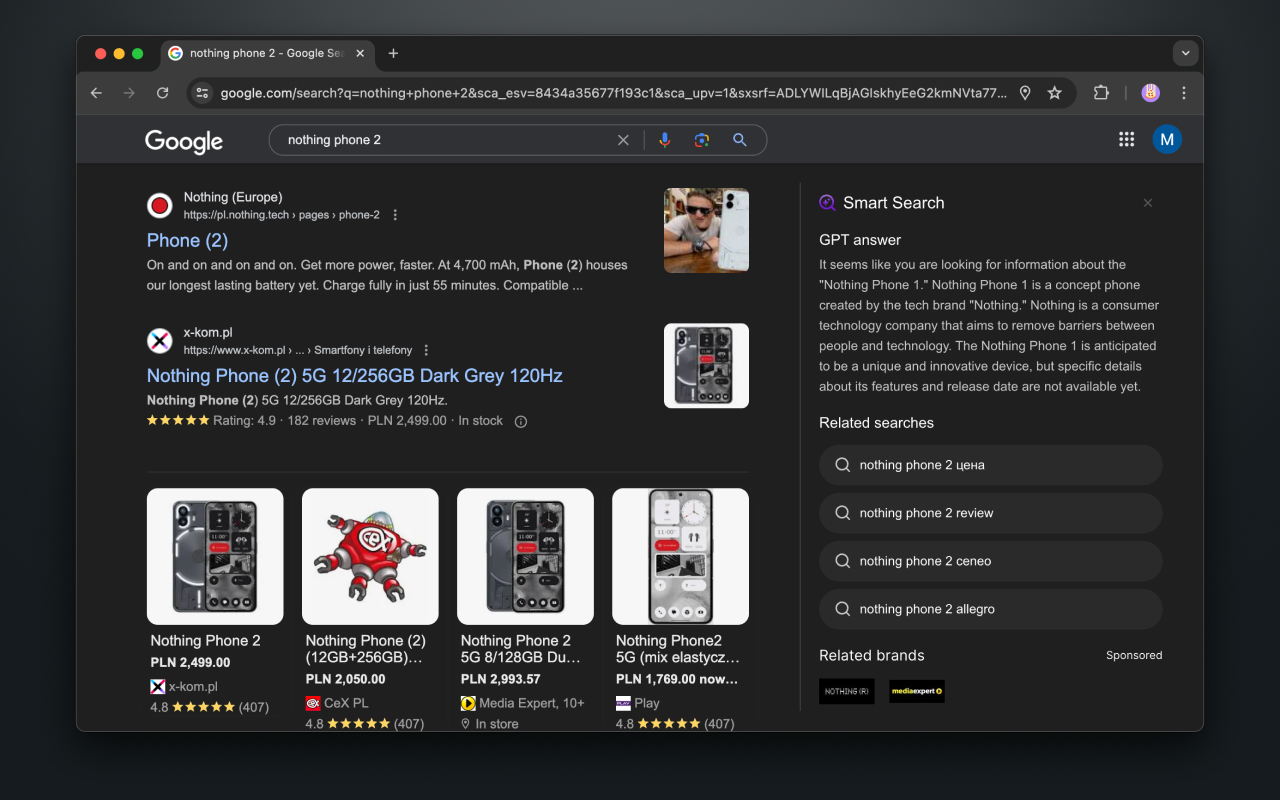The width and height of the screenshot is (1280, 800).
Task: Open the Google apps grid
Action: click(1126, 139)
